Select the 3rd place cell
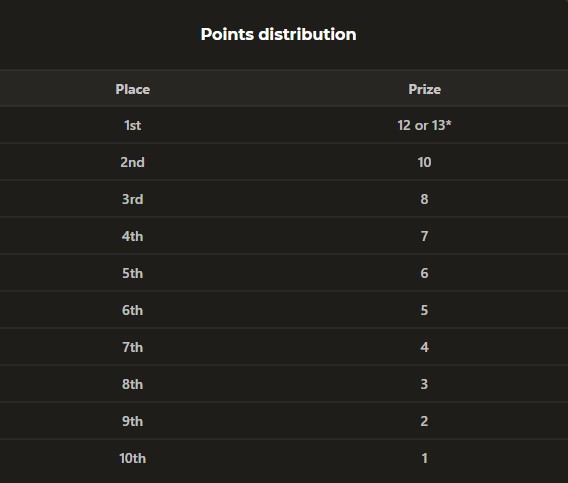 pyautogui.click(x=133, y=199)
